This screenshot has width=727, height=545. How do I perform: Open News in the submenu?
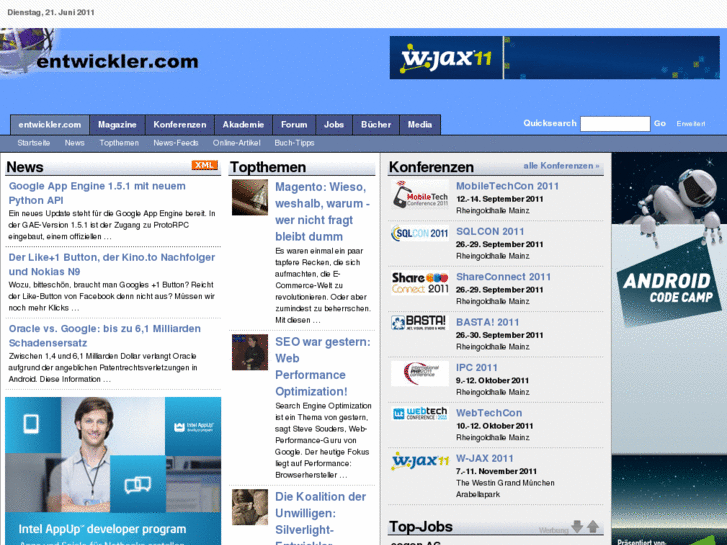[x=75, y=143]
